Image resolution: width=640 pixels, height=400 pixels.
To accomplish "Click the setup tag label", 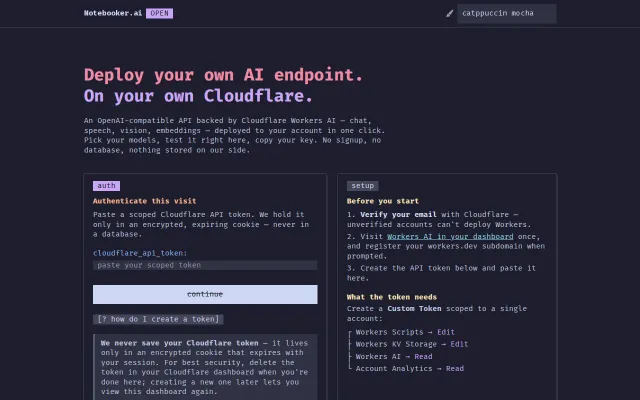I will (362, 186).
